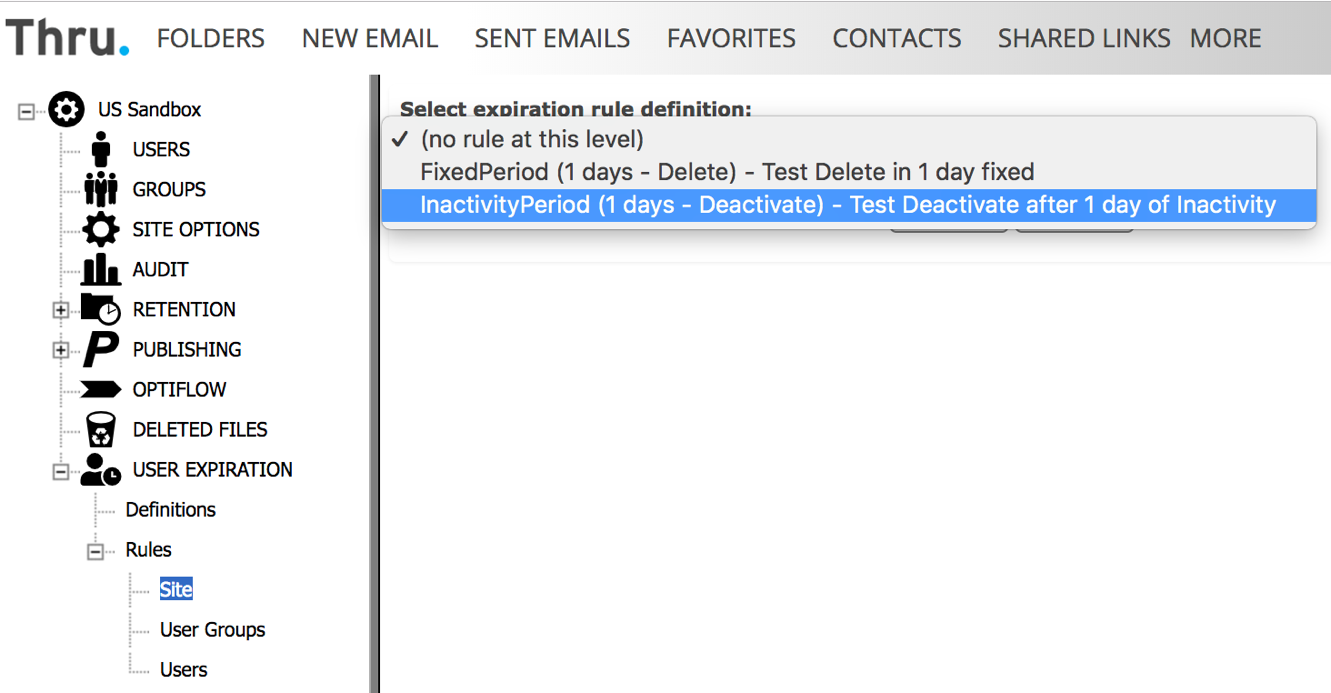This screenshot has height=693, width=1331.
Task: Click the Publishing P icon
Action: click(101, 349)
